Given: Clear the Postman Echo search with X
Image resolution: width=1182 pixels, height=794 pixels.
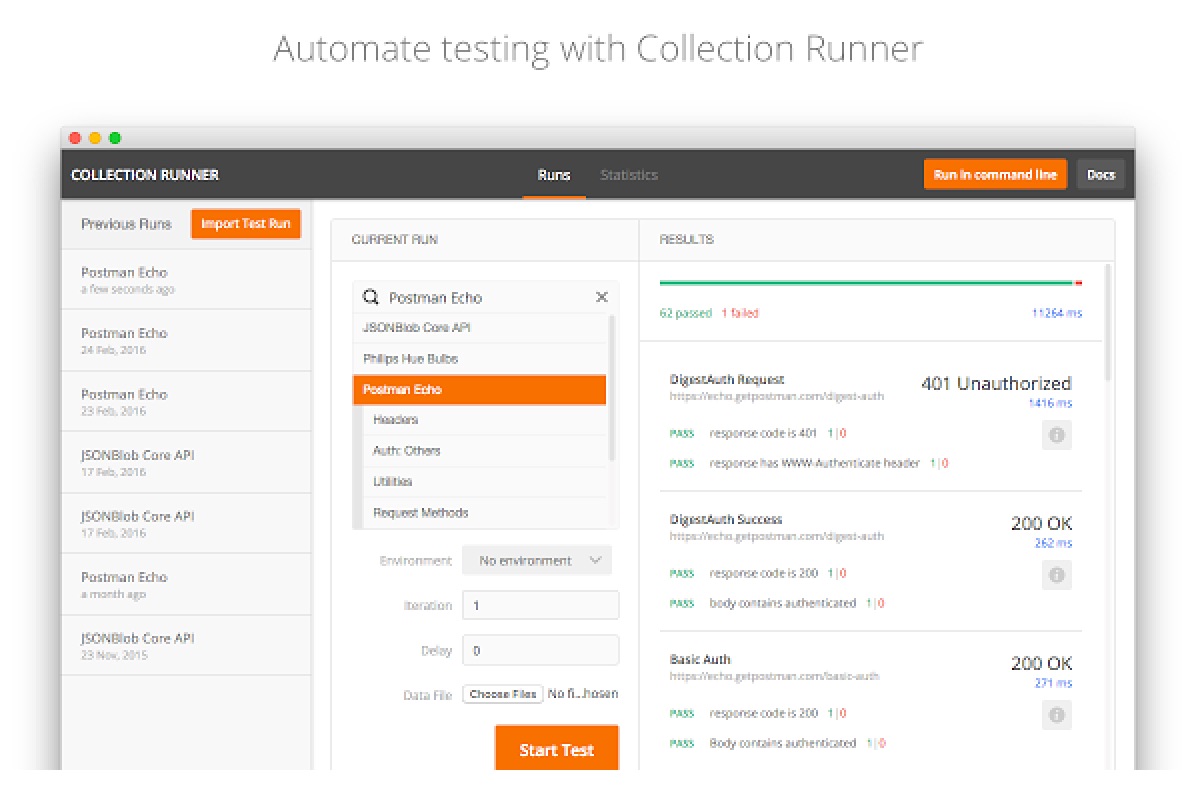Looking at the screenshot, I should click(x=602, y=297).
